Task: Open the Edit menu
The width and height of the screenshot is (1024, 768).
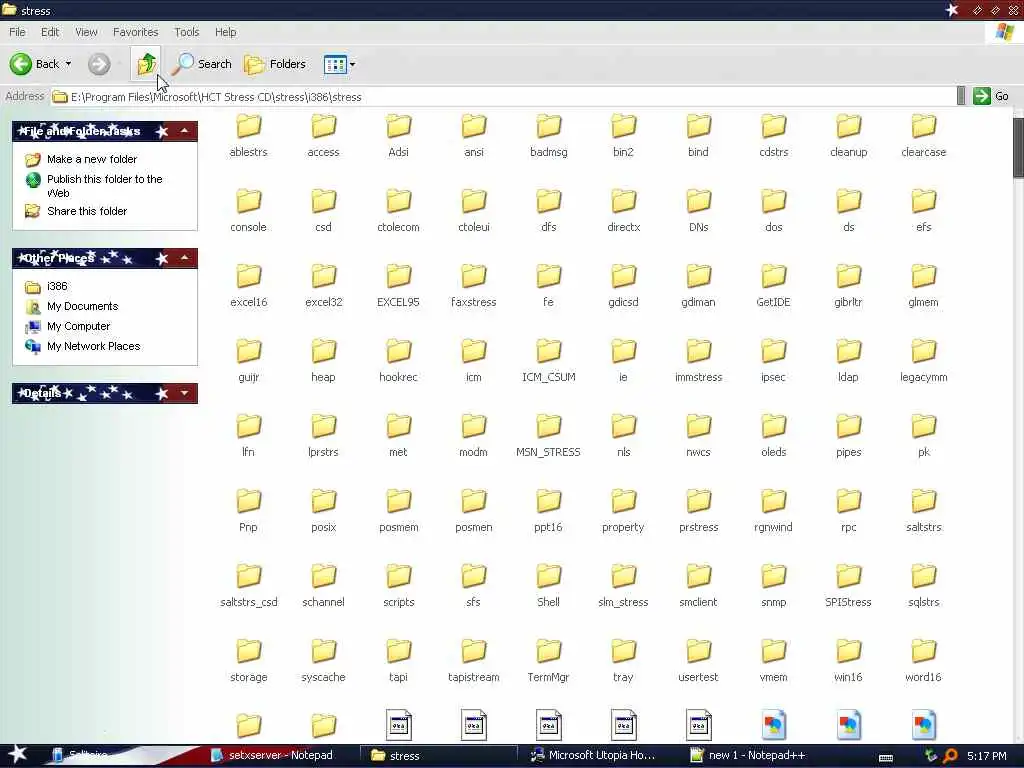Action: [x=50, y=32]
